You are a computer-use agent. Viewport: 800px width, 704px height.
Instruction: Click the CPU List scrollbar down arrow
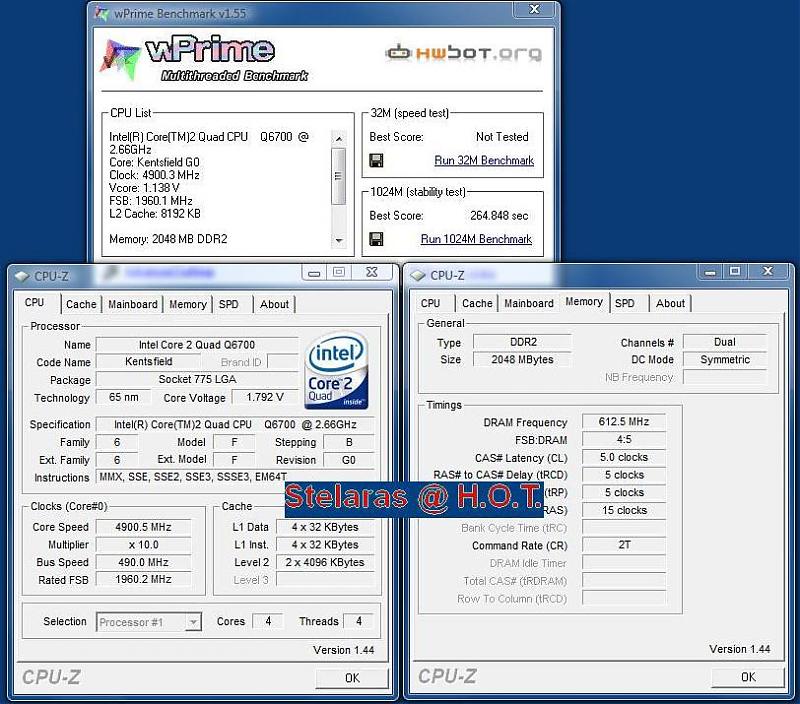click(339, 240)
